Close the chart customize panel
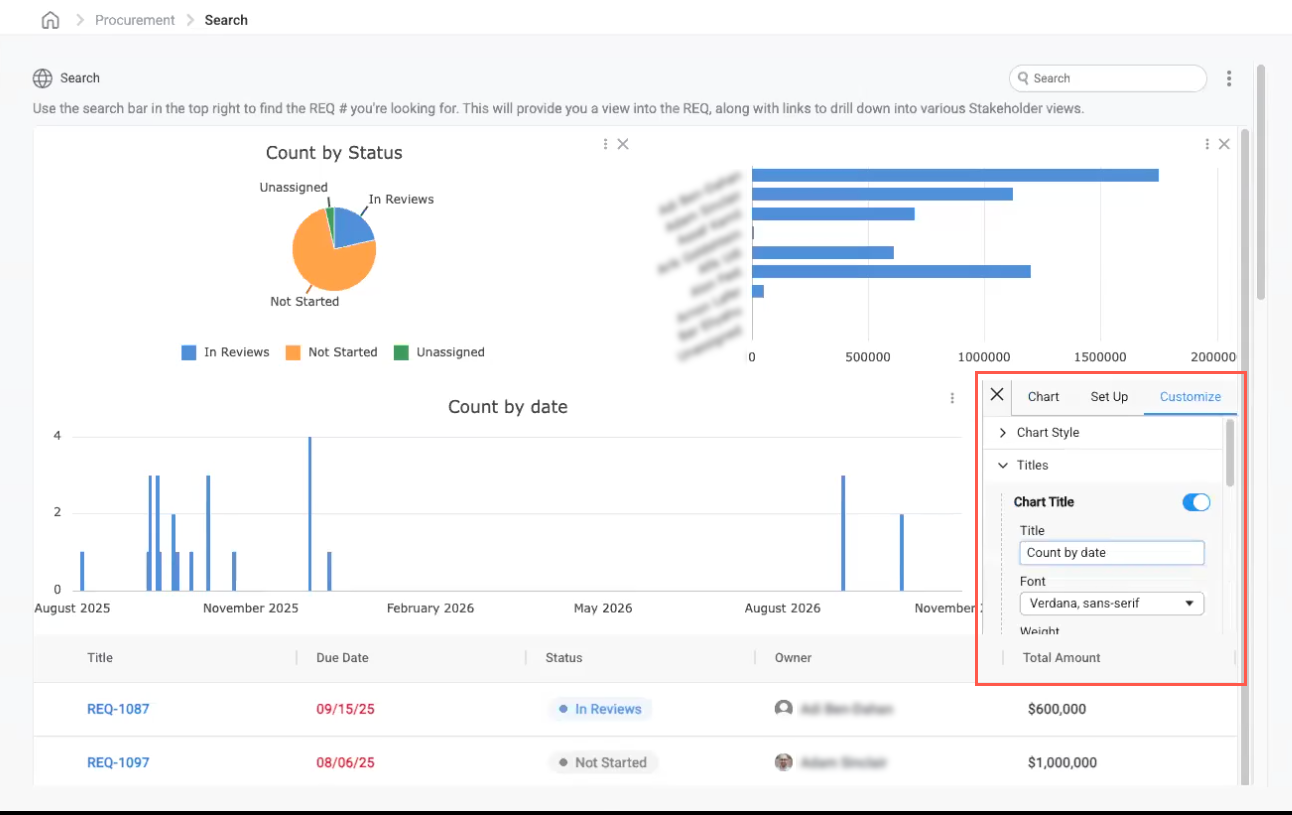 point(996,395)
